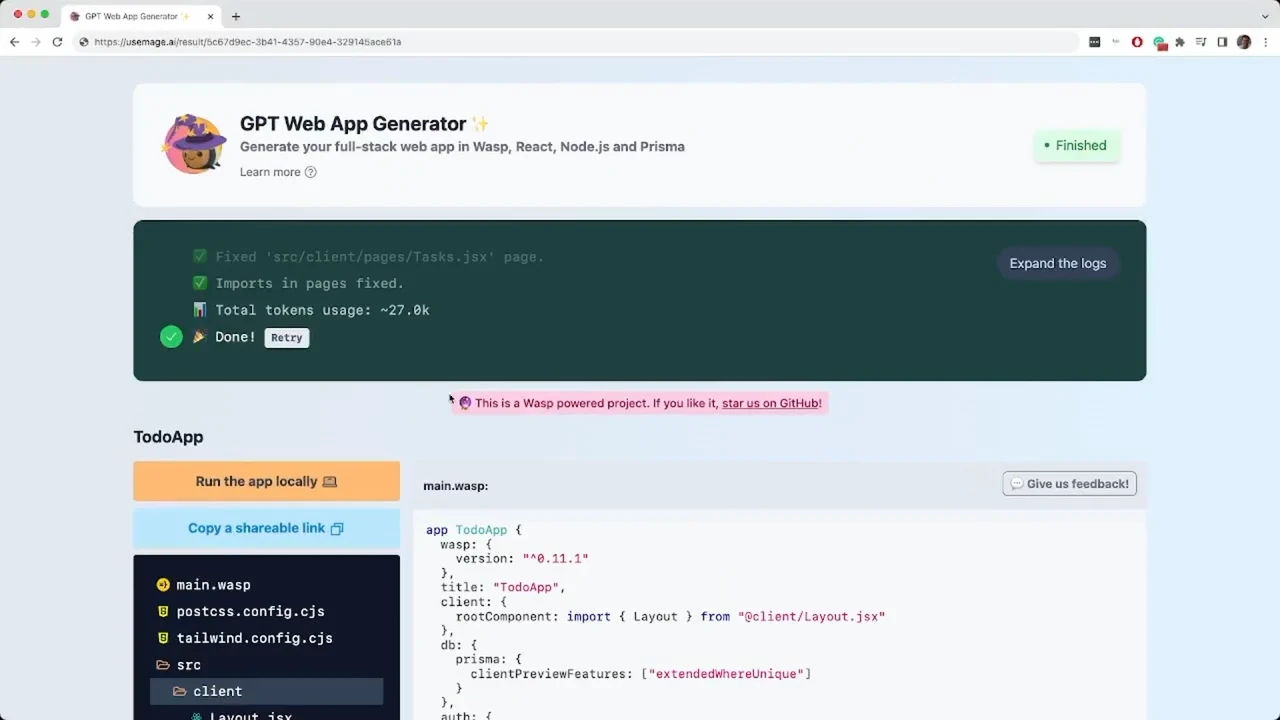Open the browser three-dot menu
The width and height of the screenshot is (1280, 720).
click(1266, 42)
